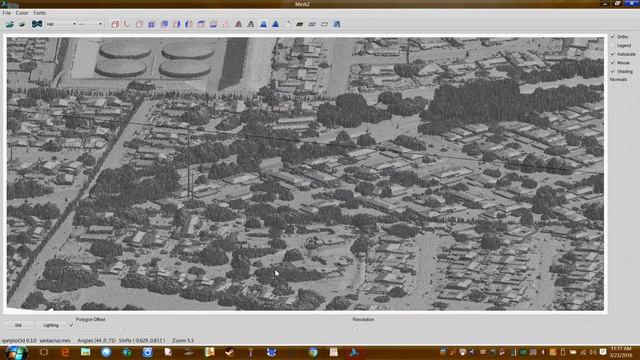Toggle the animation toolbar icon
Viewport: 640px width, 360px height.
pyautogui.click(x=37, y=24)
